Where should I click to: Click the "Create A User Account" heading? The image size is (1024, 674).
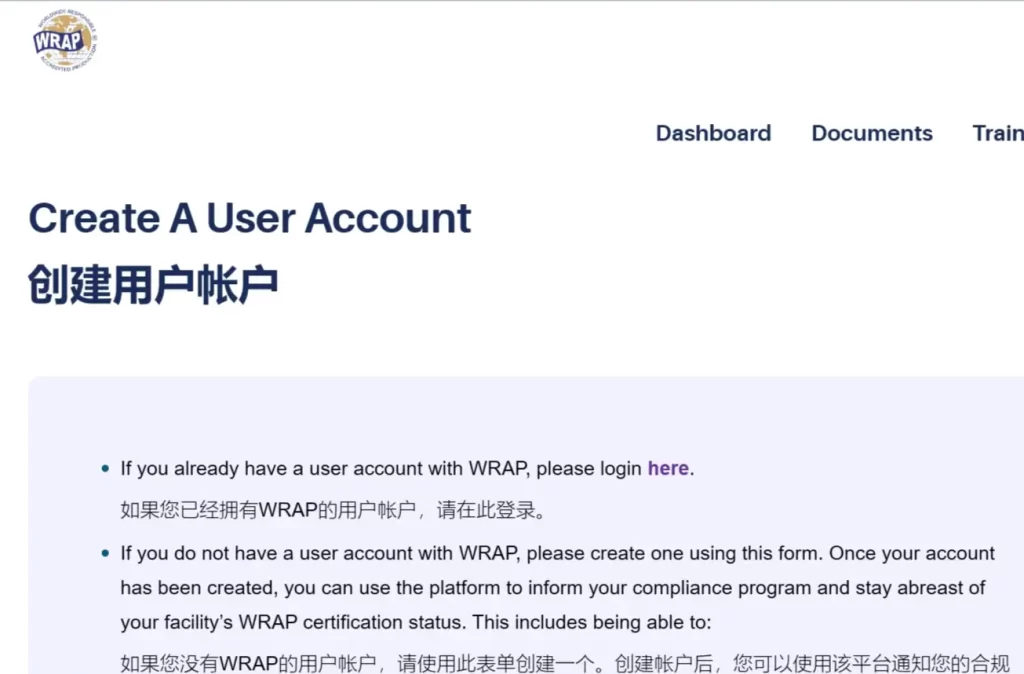pos(250,218)
